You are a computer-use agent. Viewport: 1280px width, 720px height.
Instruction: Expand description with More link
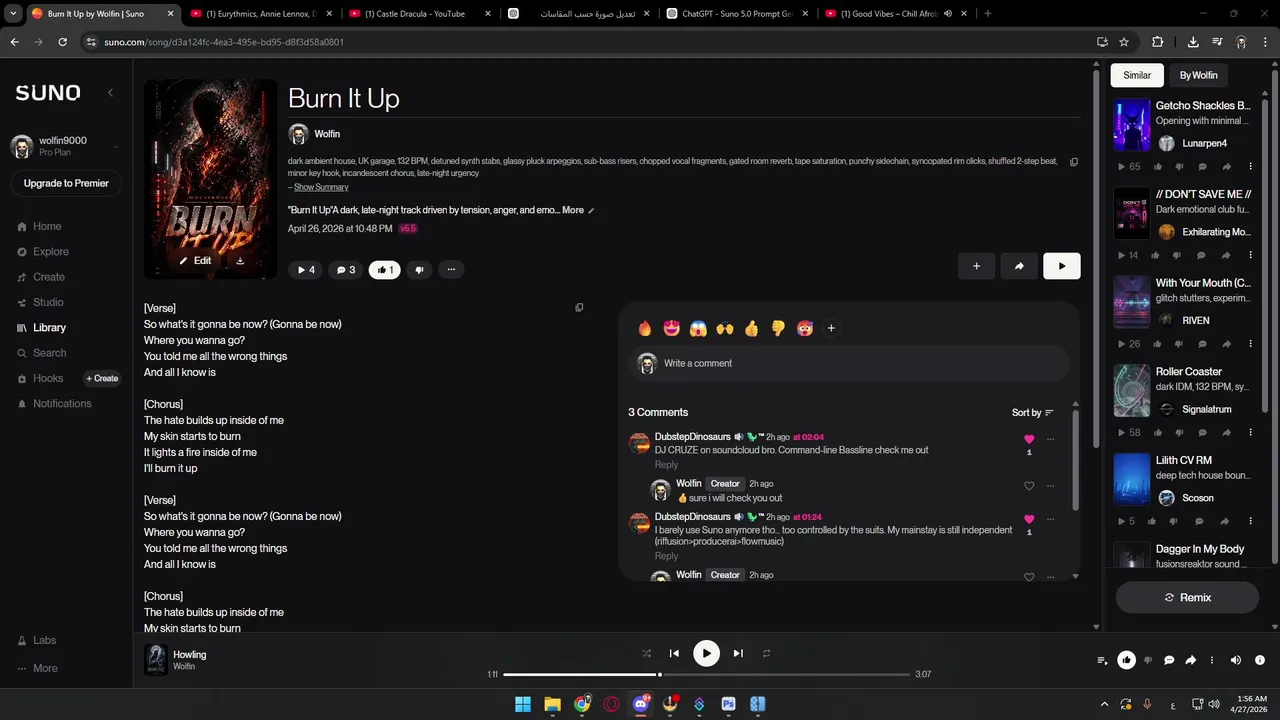pyautogui.click(x=573, y=210)
